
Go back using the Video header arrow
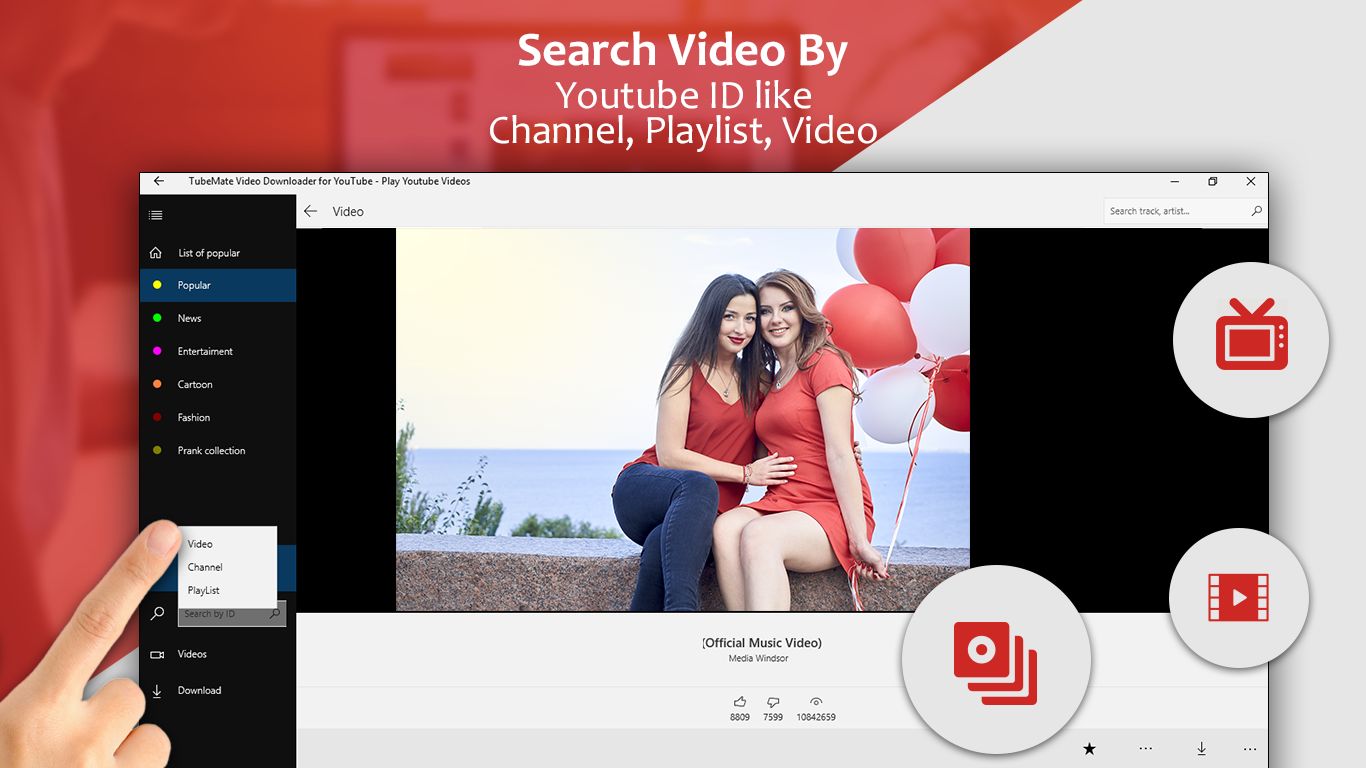point(310,211)
